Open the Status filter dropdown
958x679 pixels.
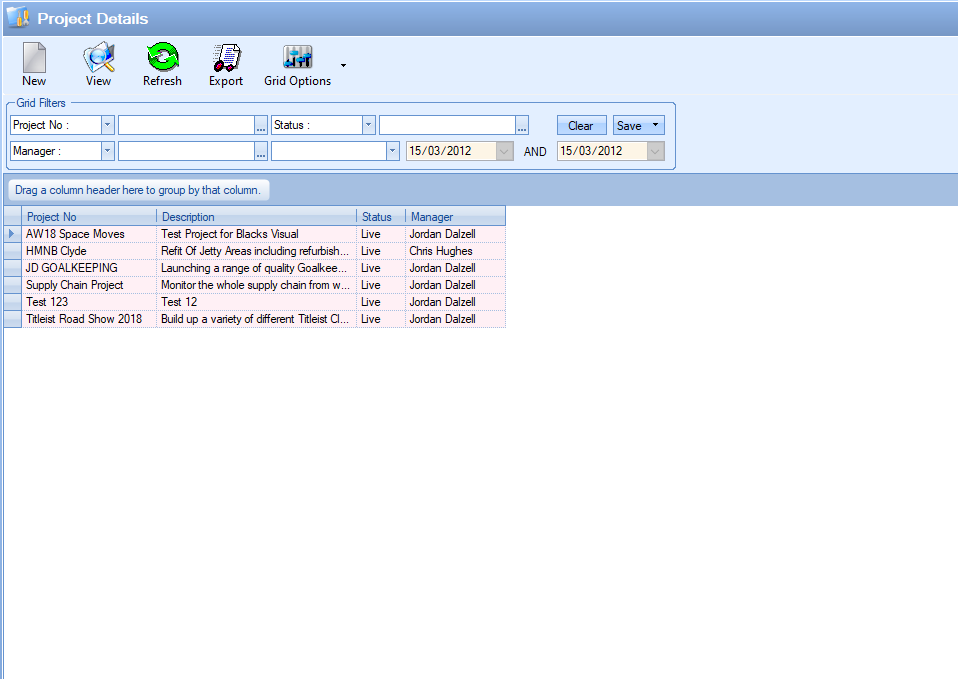368,125
